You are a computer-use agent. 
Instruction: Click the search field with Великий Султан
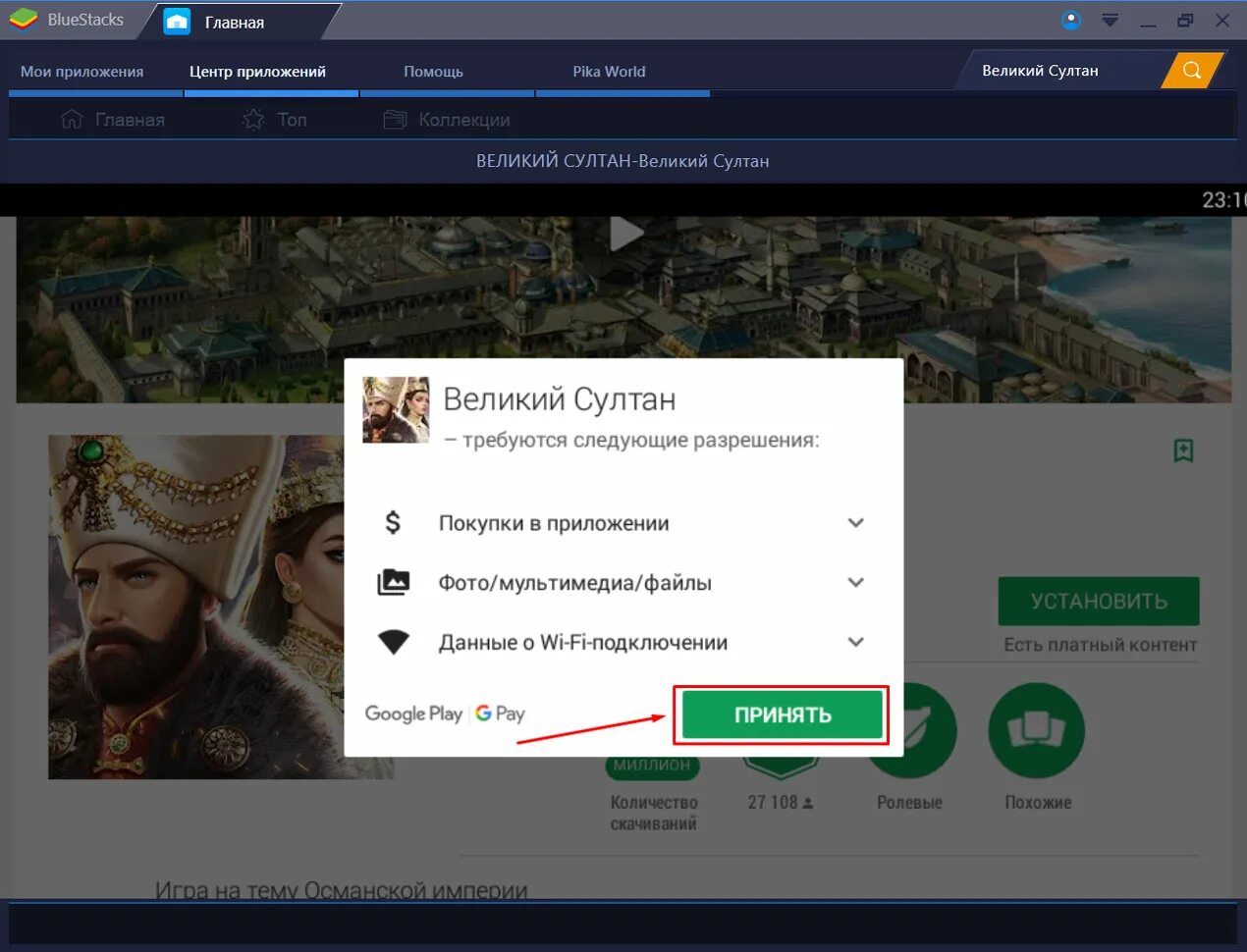1060,71
